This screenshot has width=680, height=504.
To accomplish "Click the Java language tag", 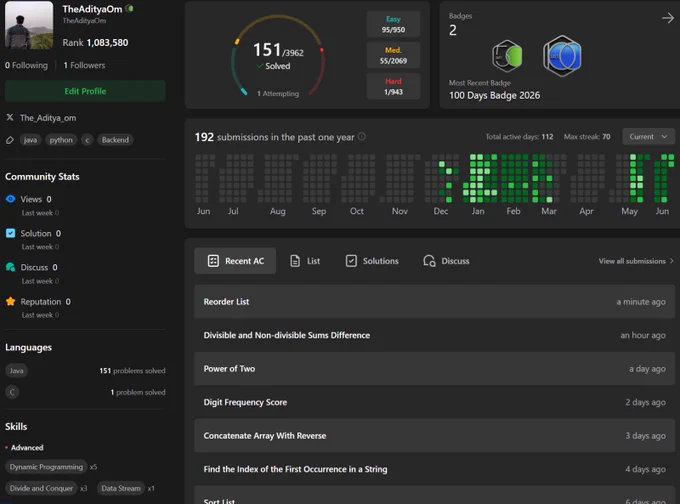I will point(16,370).
